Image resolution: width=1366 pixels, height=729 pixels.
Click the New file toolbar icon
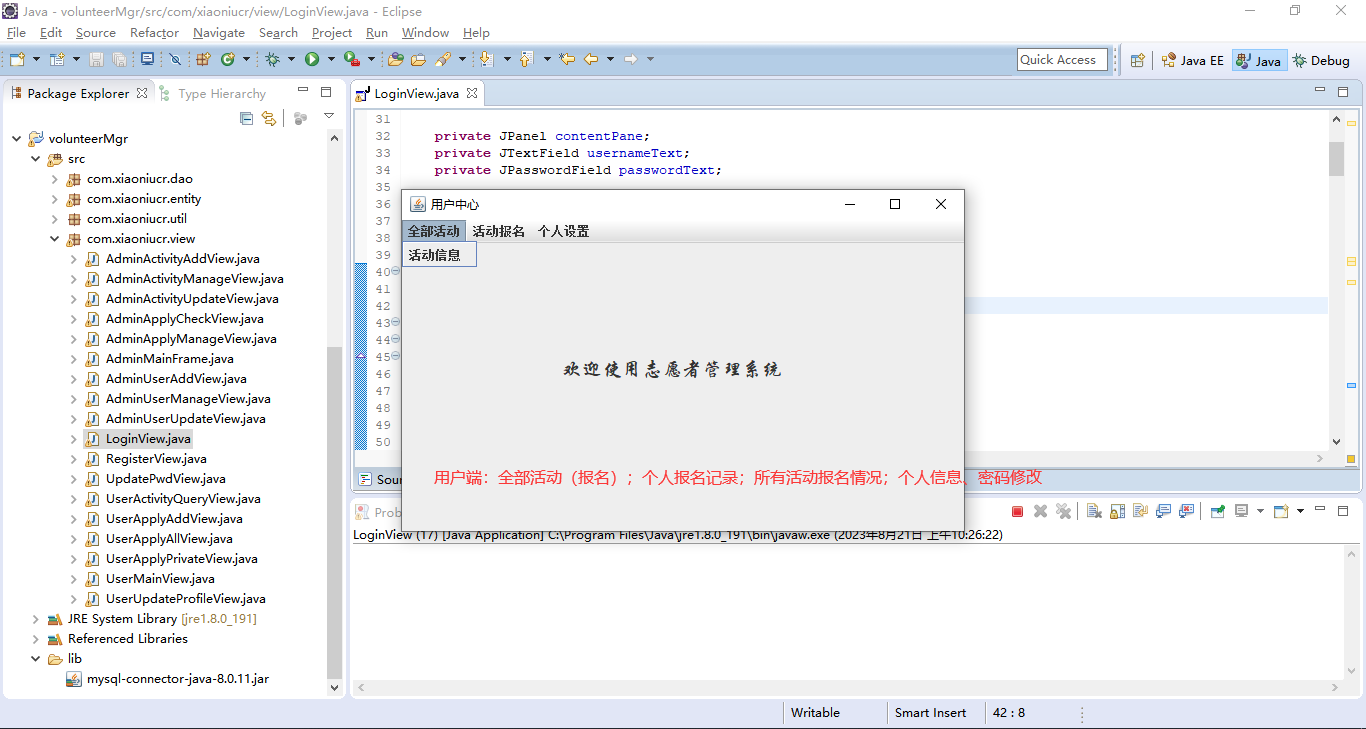click(x=17, y=59)
